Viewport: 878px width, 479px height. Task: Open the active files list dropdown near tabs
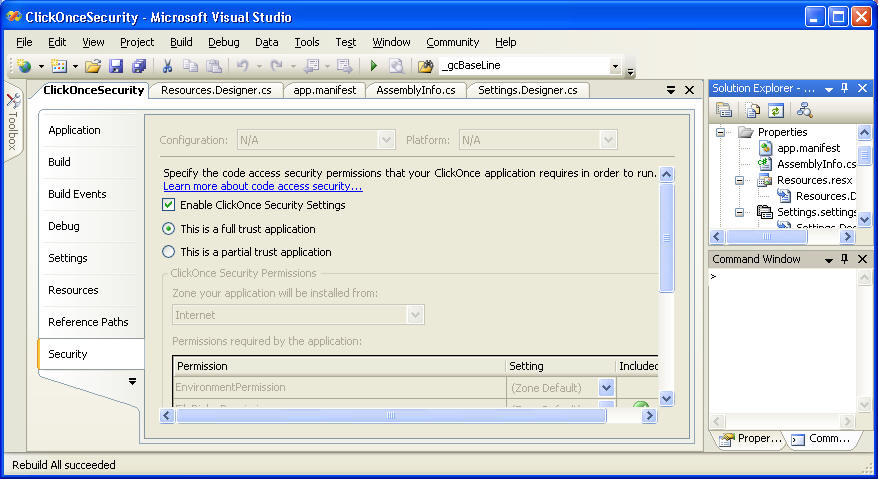coord(671,90)
